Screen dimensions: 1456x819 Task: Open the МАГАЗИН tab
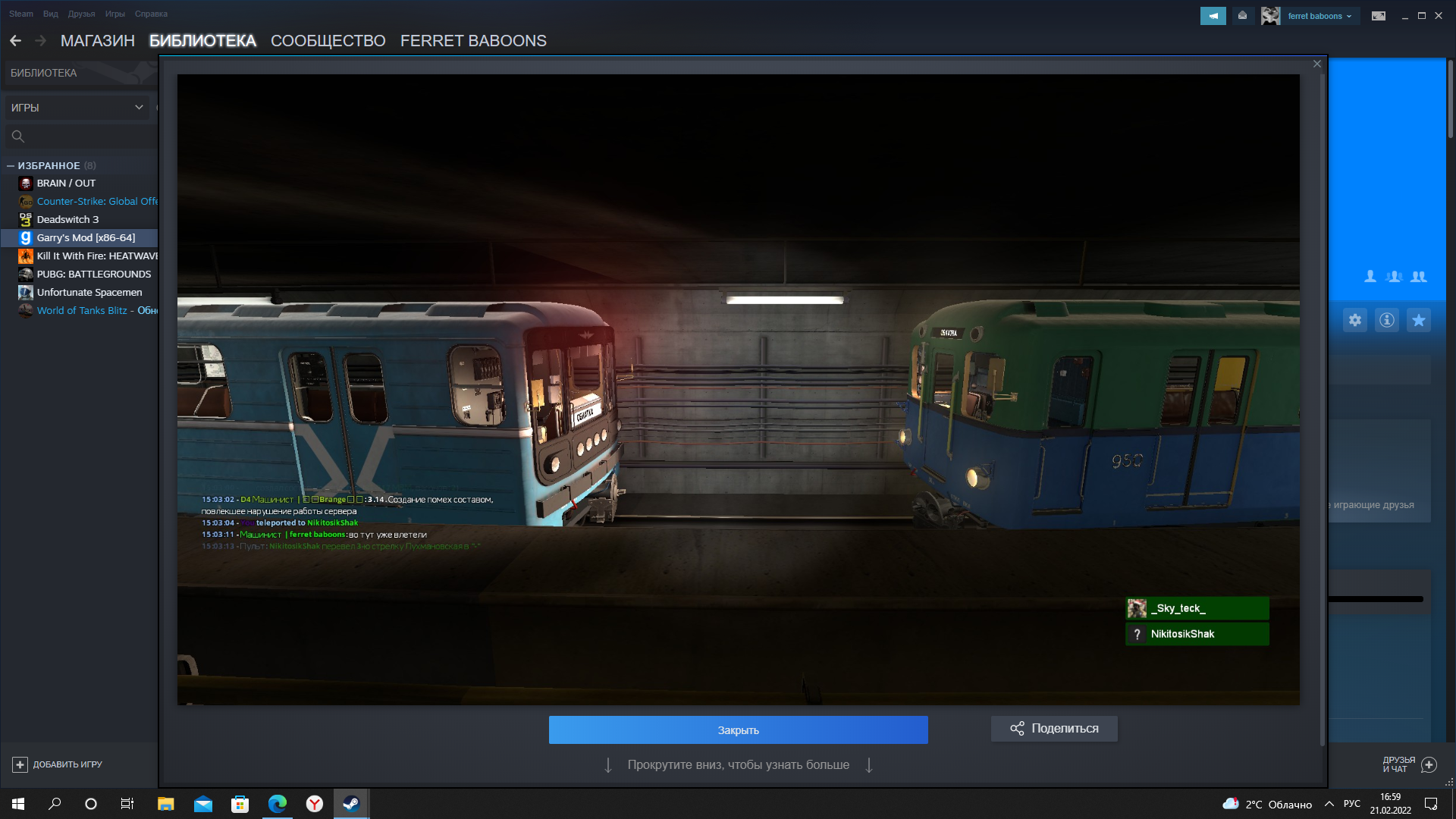97,41
